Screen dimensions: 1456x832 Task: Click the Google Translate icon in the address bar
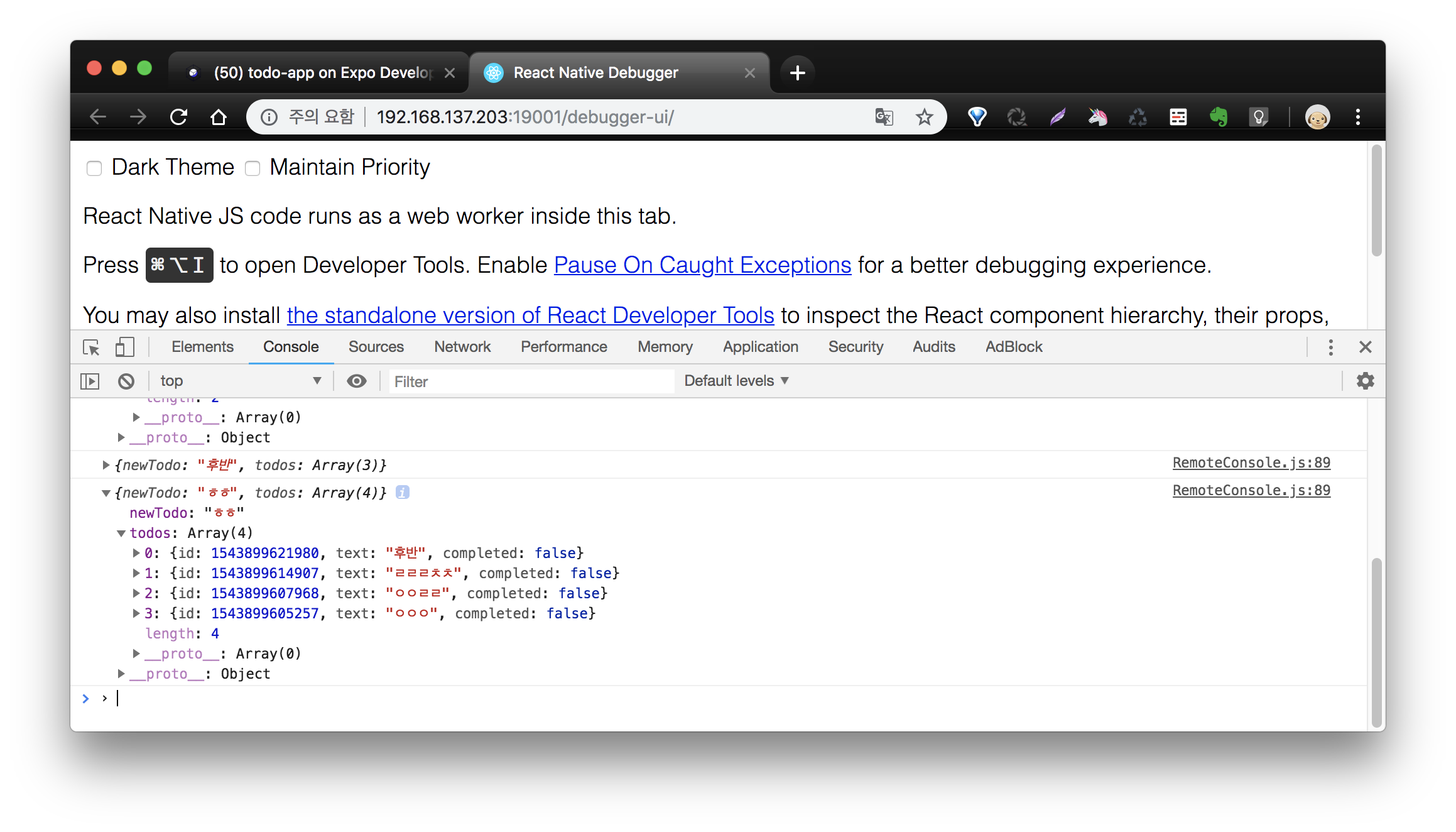[x=884, y=117]
